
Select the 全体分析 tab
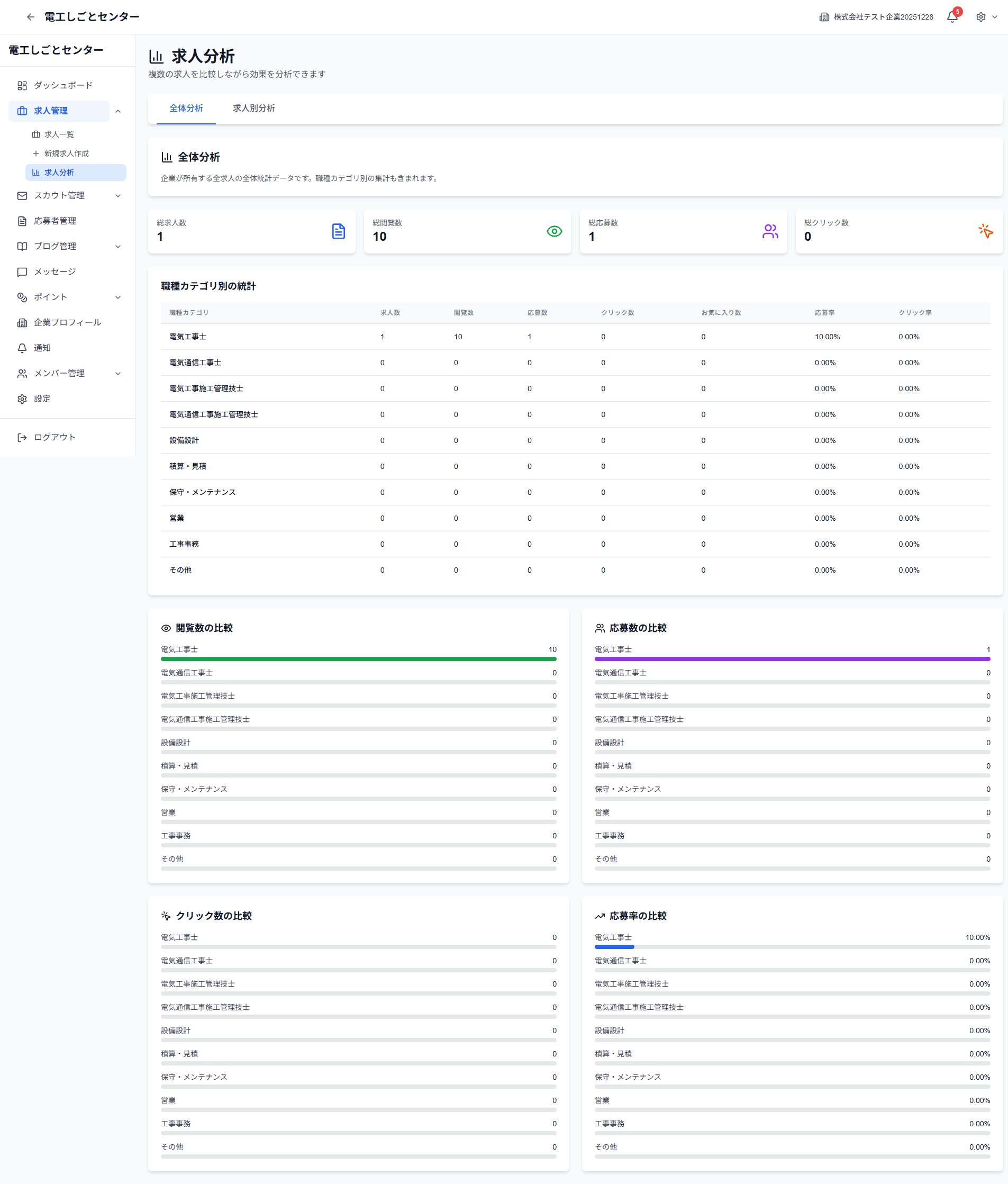186,109
